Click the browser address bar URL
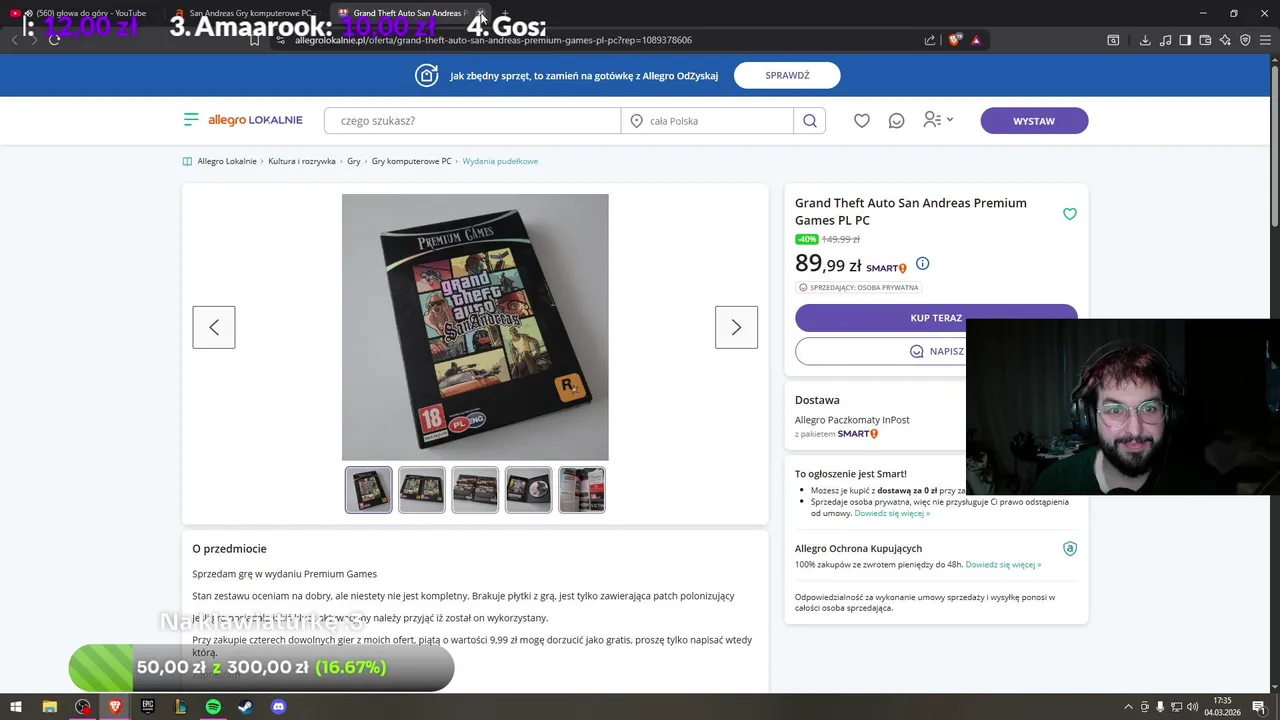 [x=493, y=40]
